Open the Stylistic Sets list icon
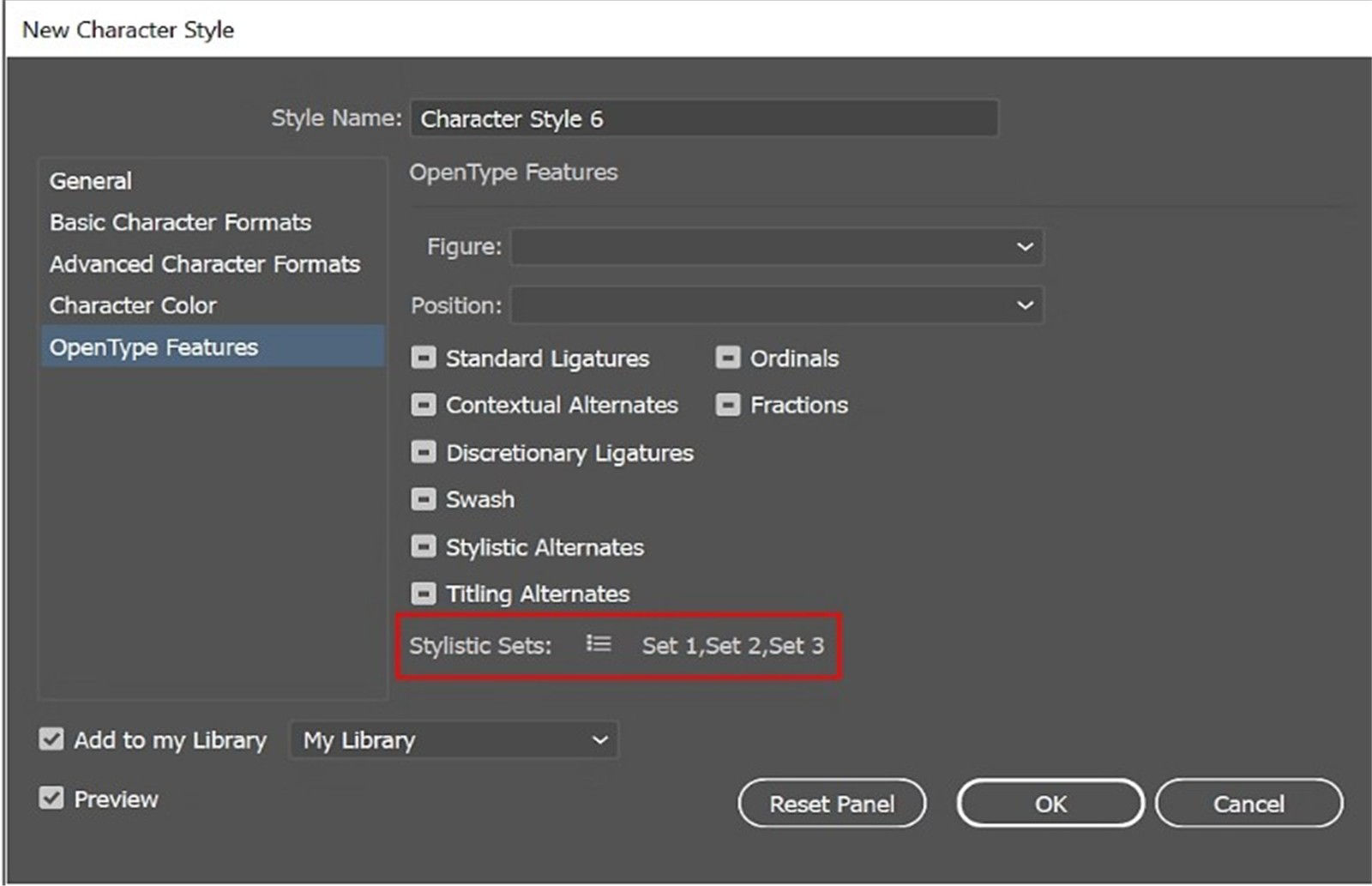 point(599,644)
